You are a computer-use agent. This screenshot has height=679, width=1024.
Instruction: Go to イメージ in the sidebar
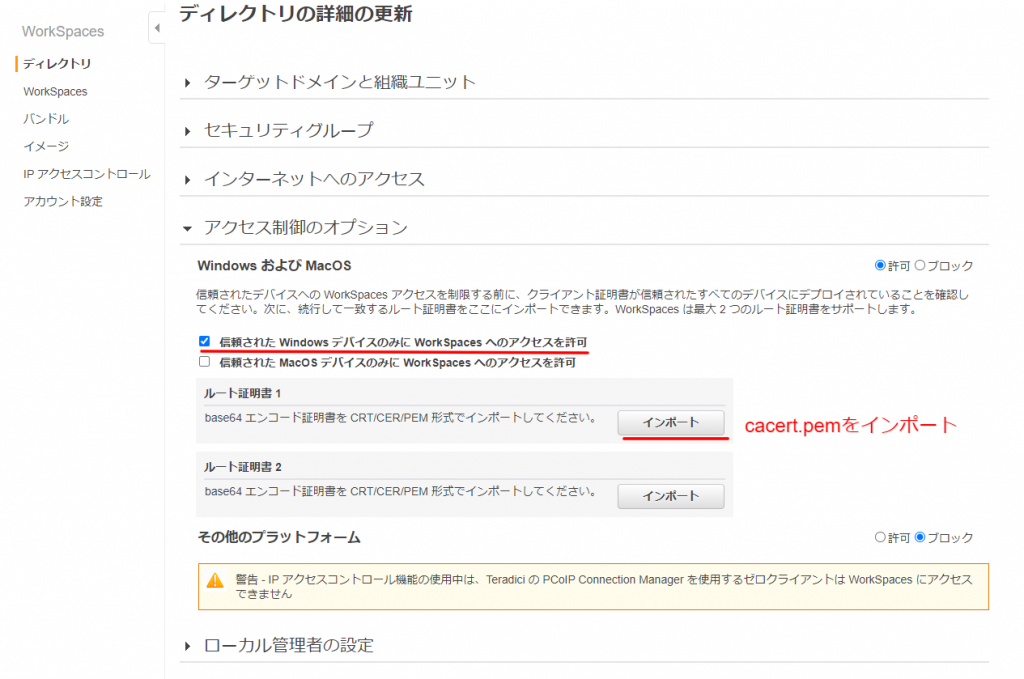pyautogui.click(x=46, y=146)
